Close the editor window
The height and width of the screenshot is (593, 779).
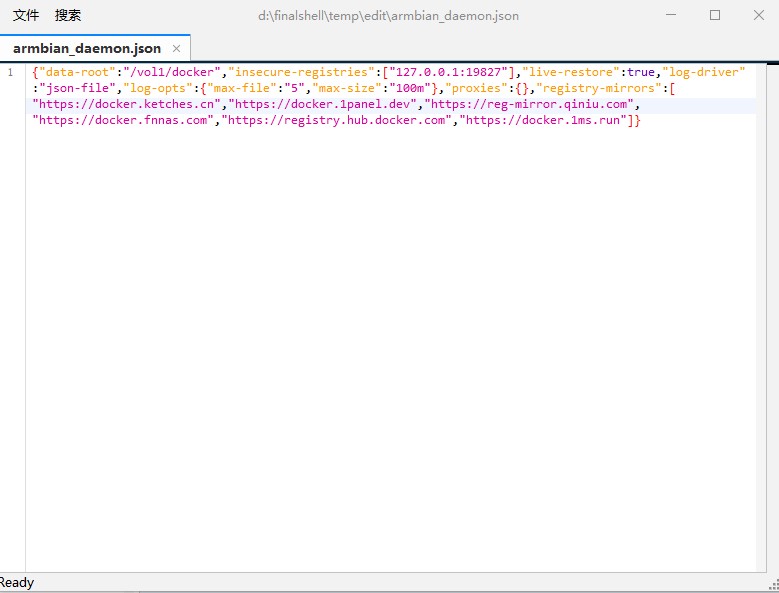(x=758, y=15)
